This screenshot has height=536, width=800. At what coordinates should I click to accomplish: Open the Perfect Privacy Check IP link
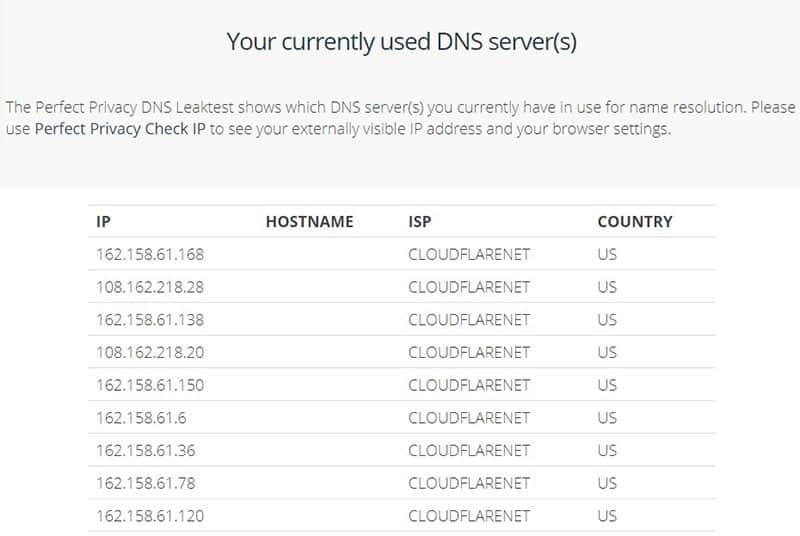(x=120, y=130)
